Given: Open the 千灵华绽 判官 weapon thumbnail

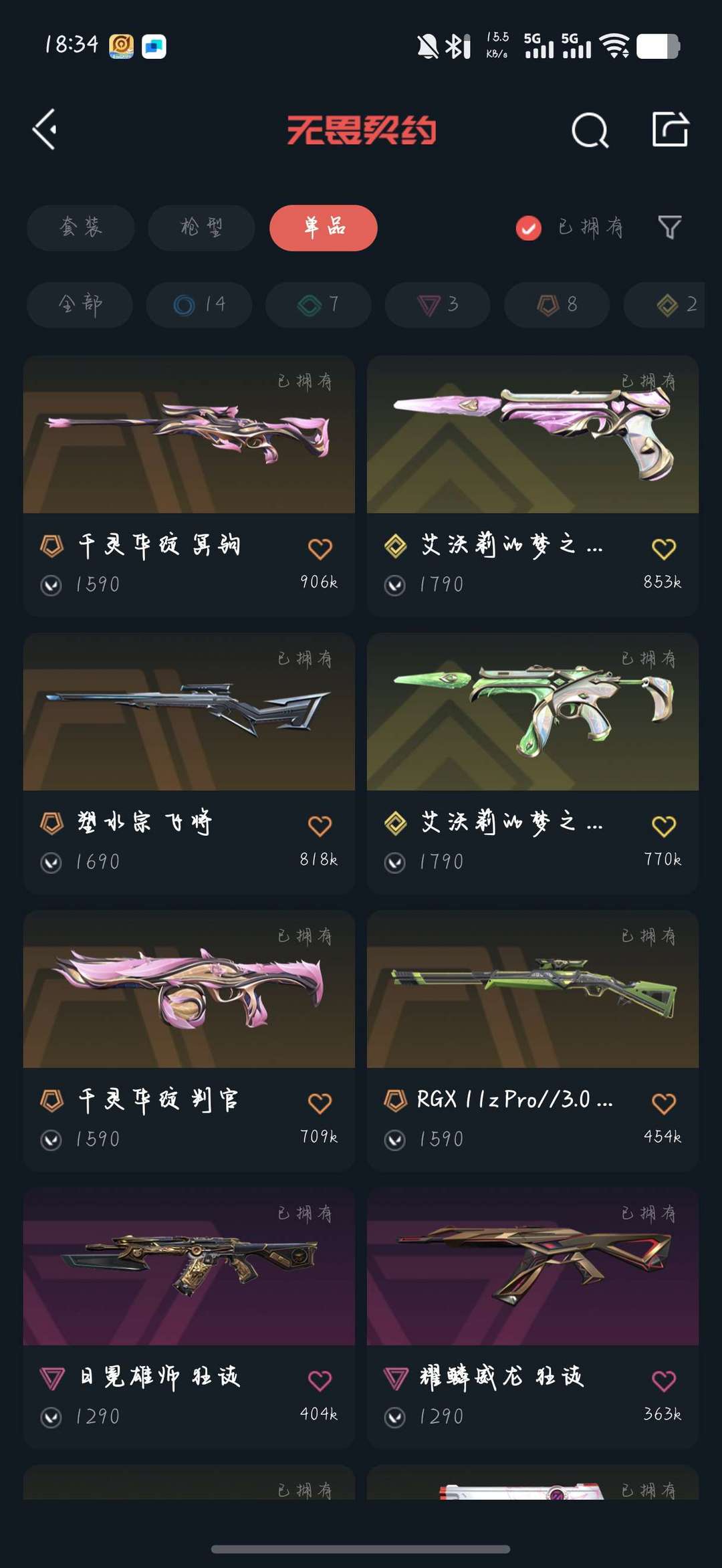Looking at the screenshot, I should pyautogui.click(x=189, y=989).
